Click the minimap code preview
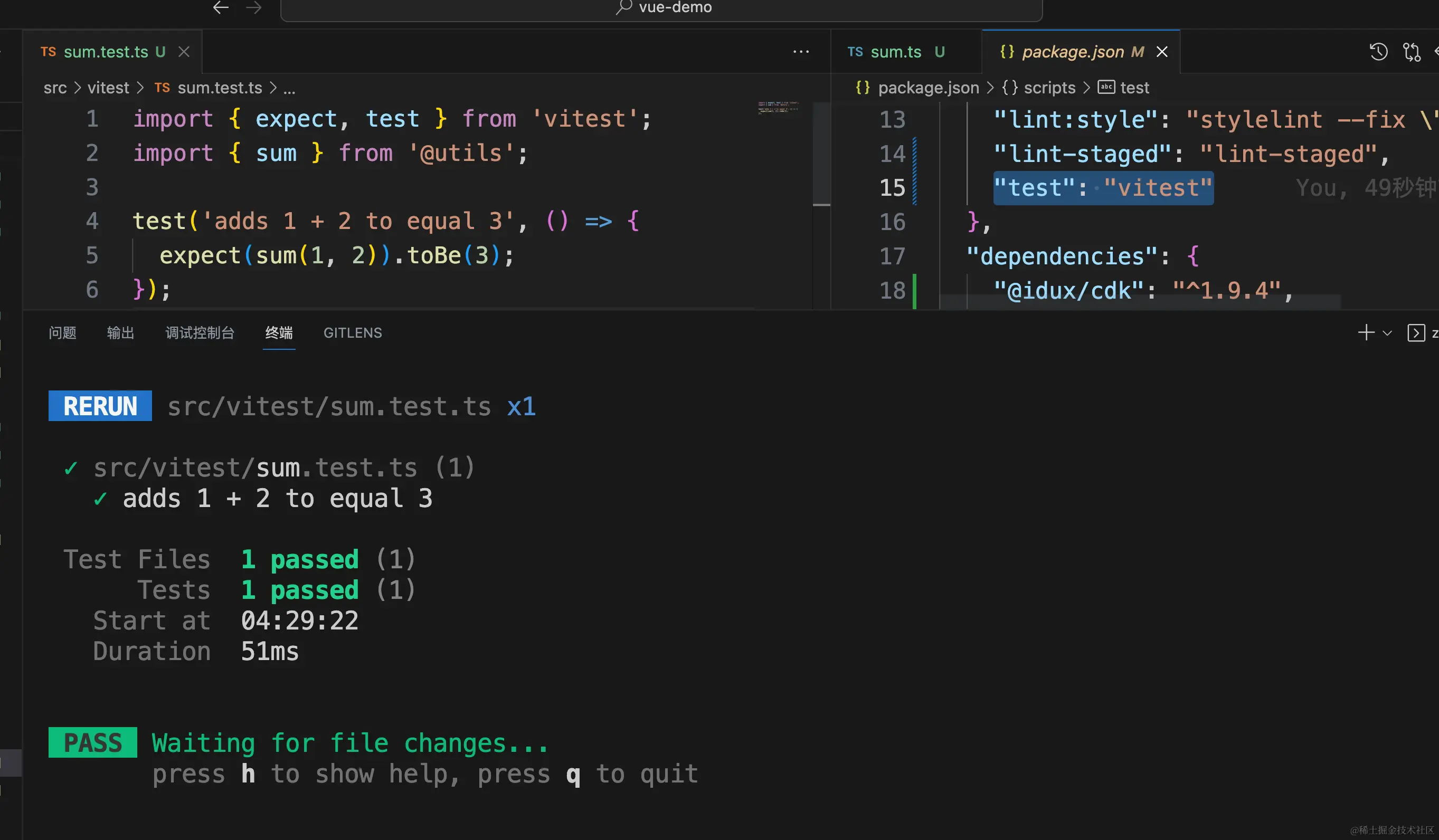 (x=778, y=107)
